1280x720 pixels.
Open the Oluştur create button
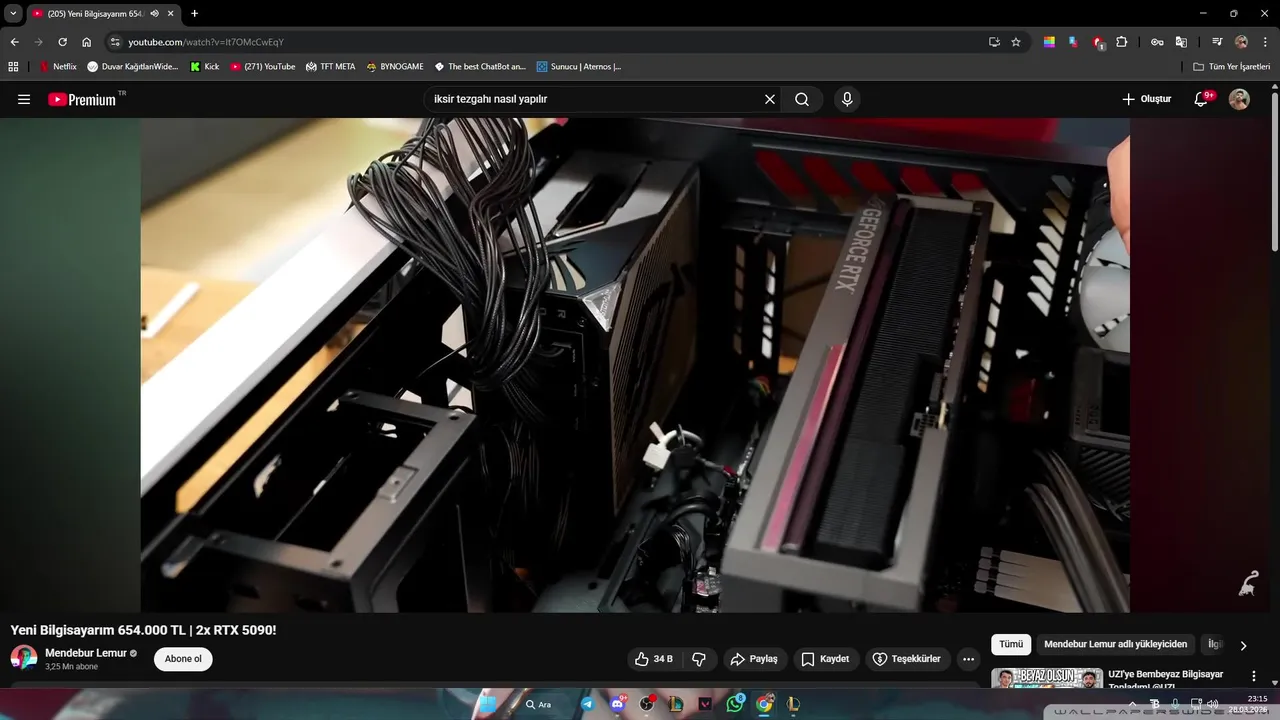pyautogui.click(x=1146, y=99)
